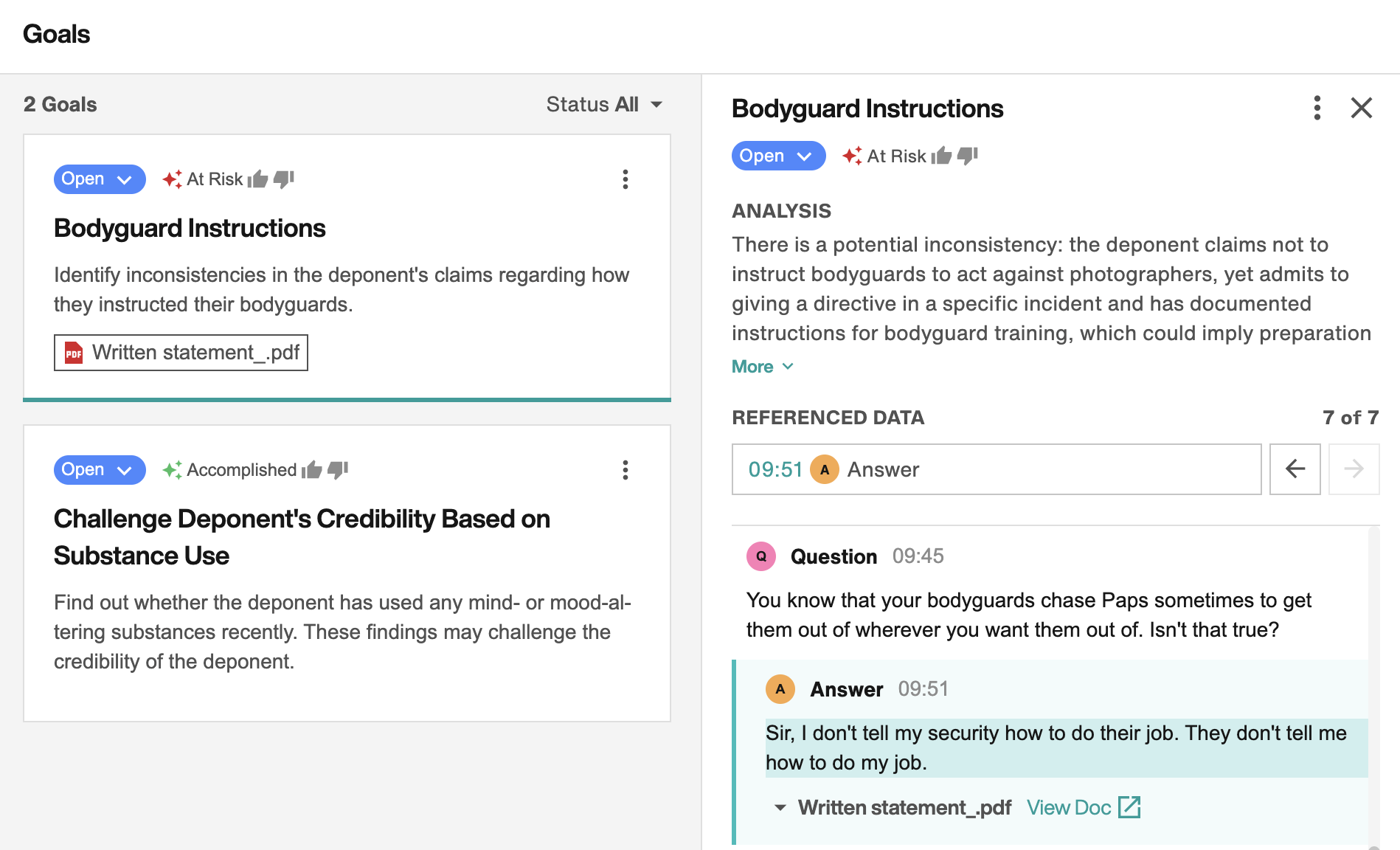Open detail panel more options menu
Screen dimensions: 1400x850
[1317, 108]
